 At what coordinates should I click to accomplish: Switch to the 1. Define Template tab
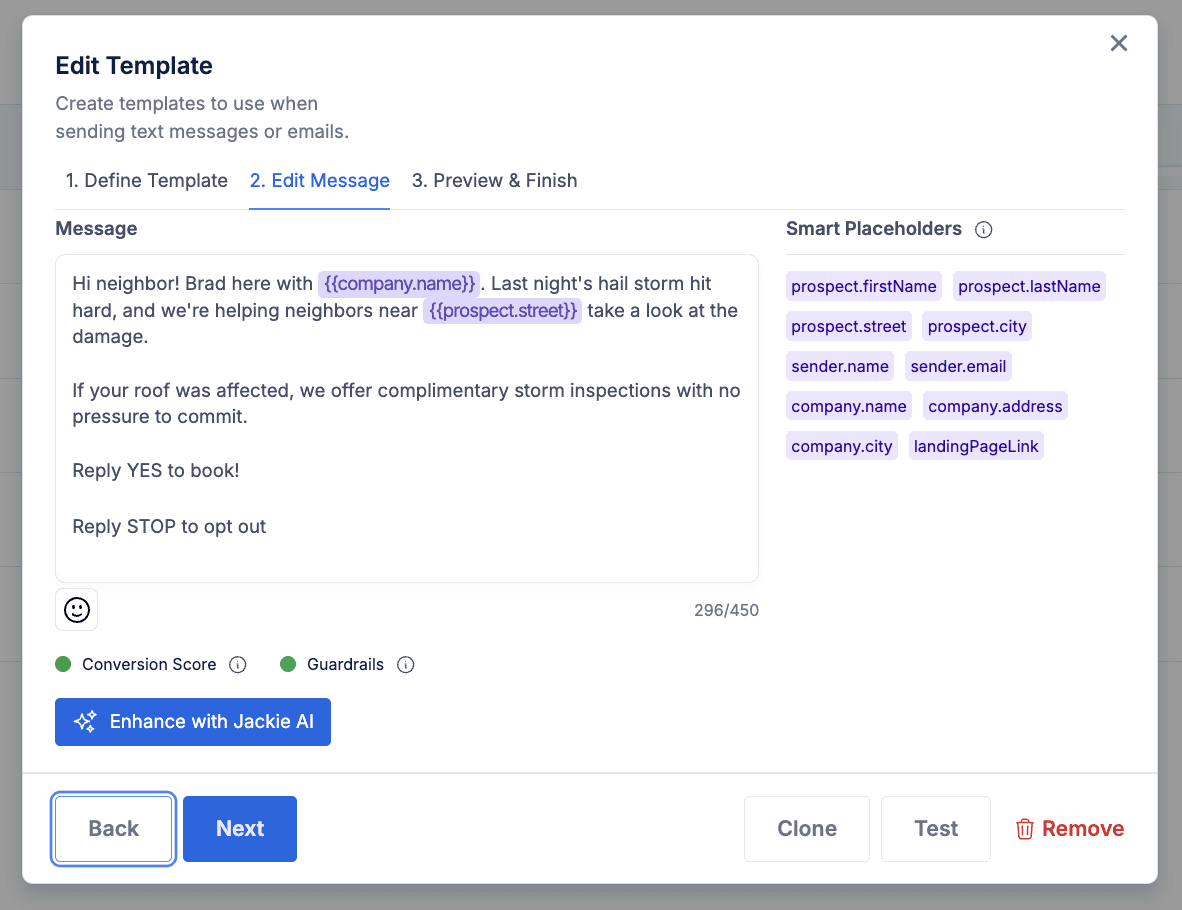(x=146, y=181)
